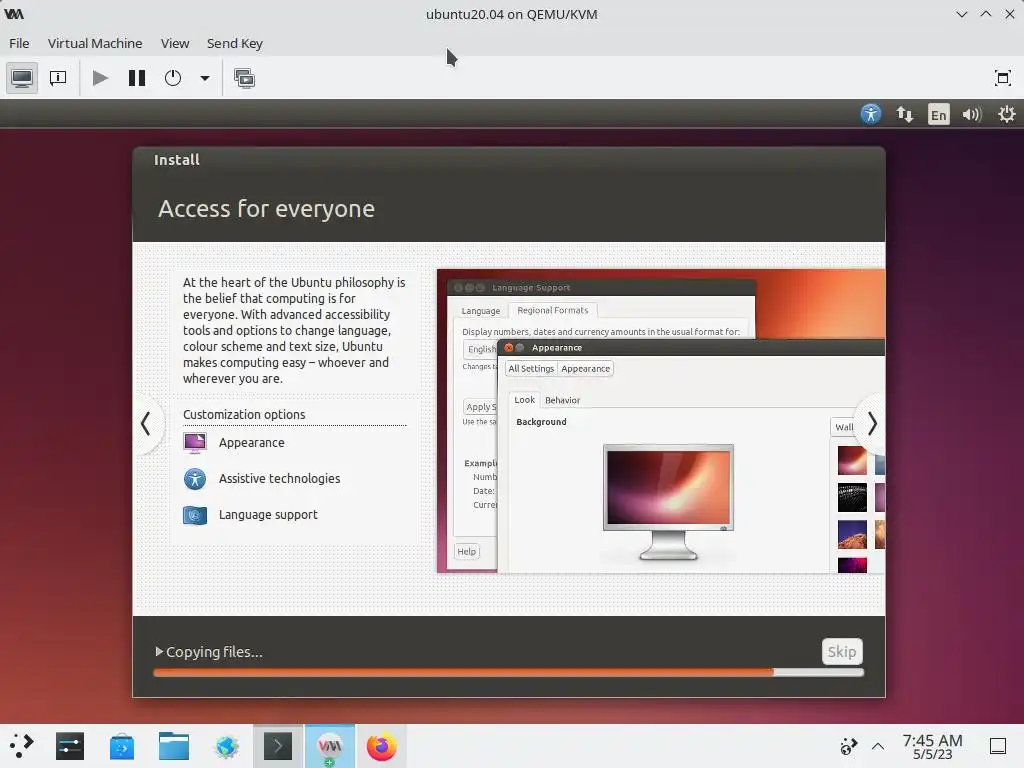
Task: Click the Appearance option label
Action: coord(251,443)
